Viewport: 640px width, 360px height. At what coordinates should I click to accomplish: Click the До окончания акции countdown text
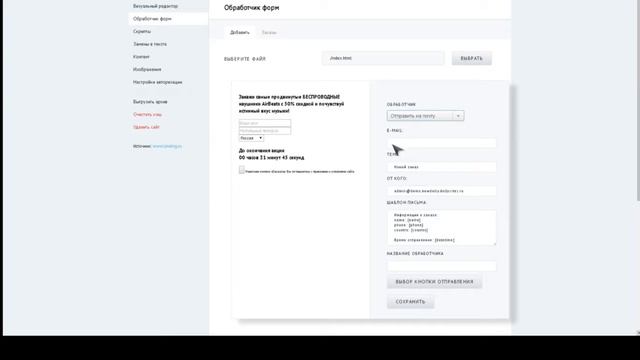(271, 154)
